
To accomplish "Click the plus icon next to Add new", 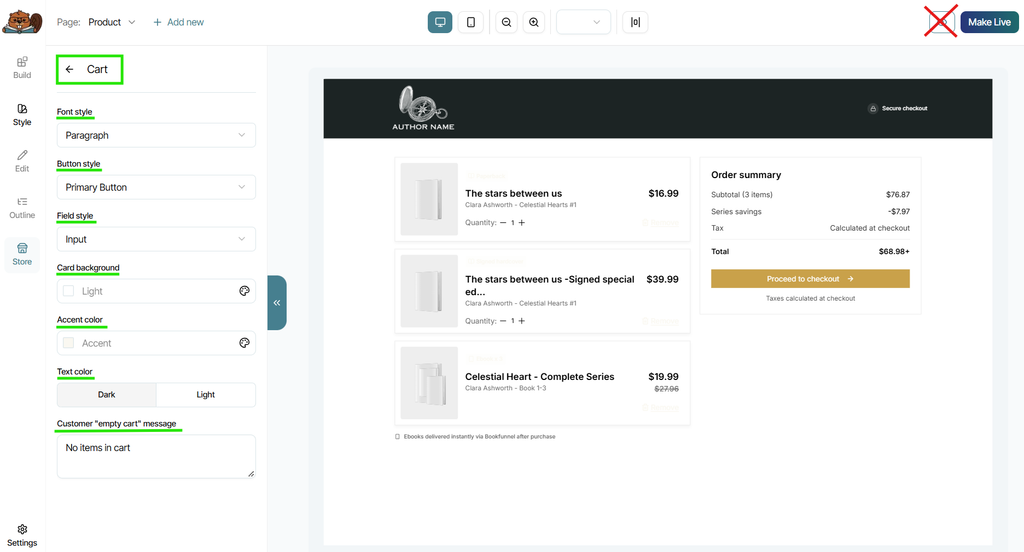I will [x=157, y=22].
